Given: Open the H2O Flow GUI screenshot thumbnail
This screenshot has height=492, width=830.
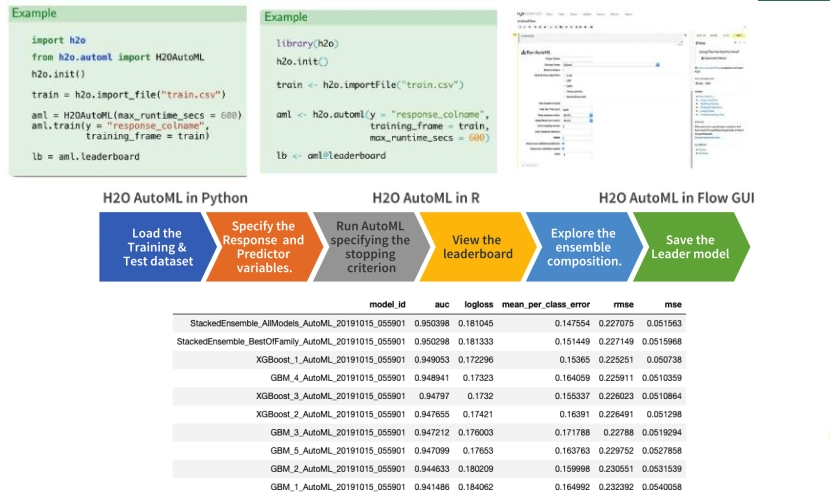Looking at the screenshot, I should [x=631, y=89].
